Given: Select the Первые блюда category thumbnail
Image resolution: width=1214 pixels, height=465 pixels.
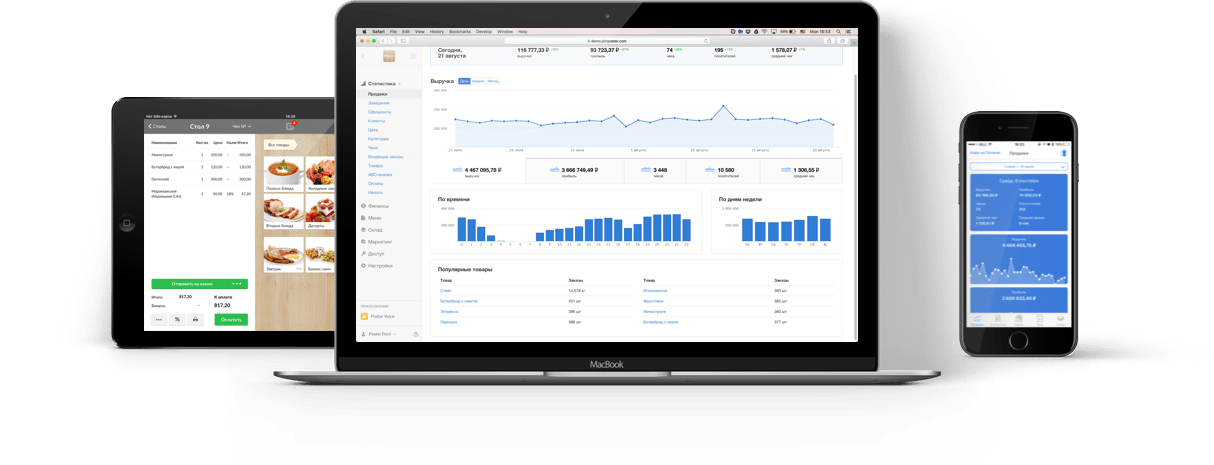Looking at the screenshot, I should coord(282,174).
